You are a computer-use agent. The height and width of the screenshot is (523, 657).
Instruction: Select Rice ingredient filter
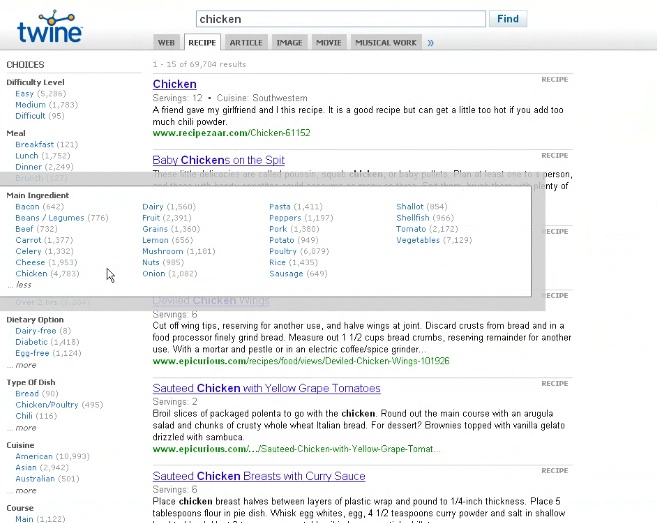pyautogui.click(x=277, y=262)
